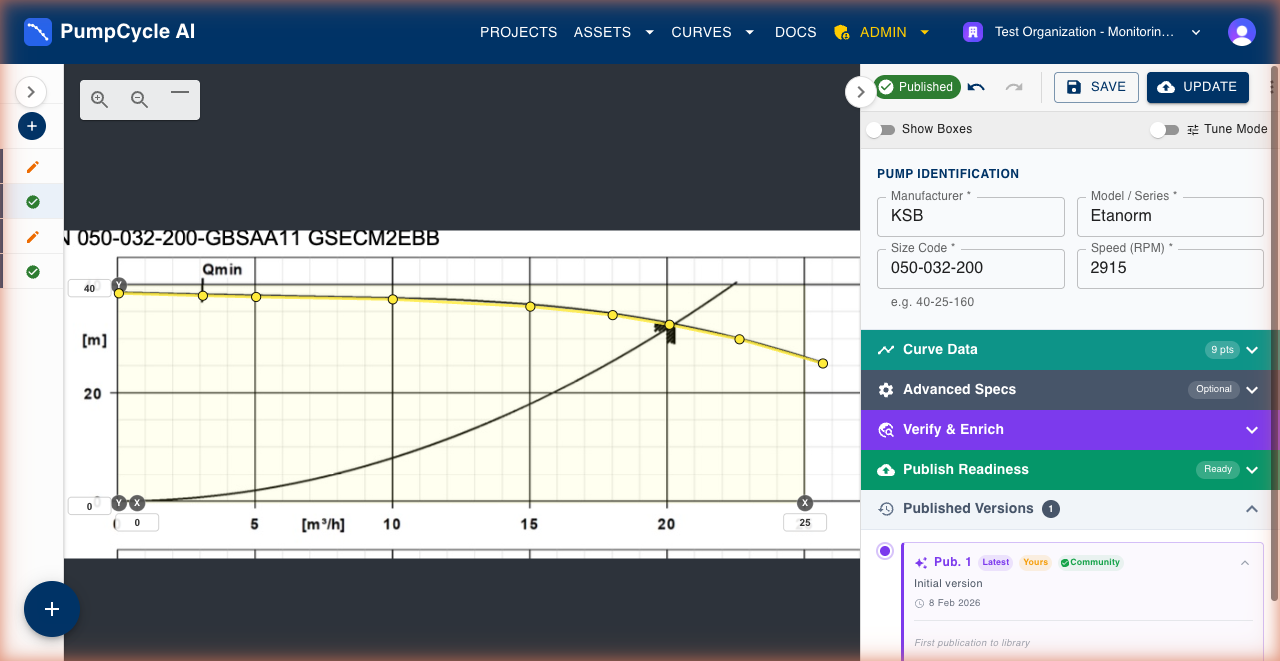
Task: Select the Pub. 1 radio button
Action: pyautogui.click(x=884, y=551)
